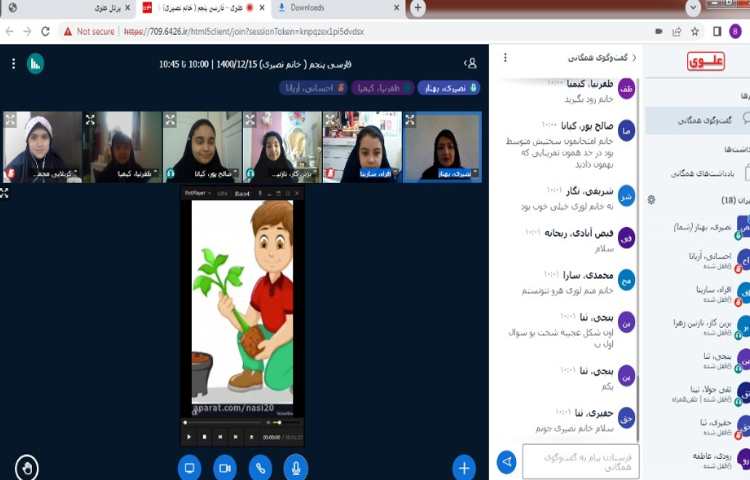Open public chat in the sidebar
Screen dimensions: 750x480
[695, 120]
